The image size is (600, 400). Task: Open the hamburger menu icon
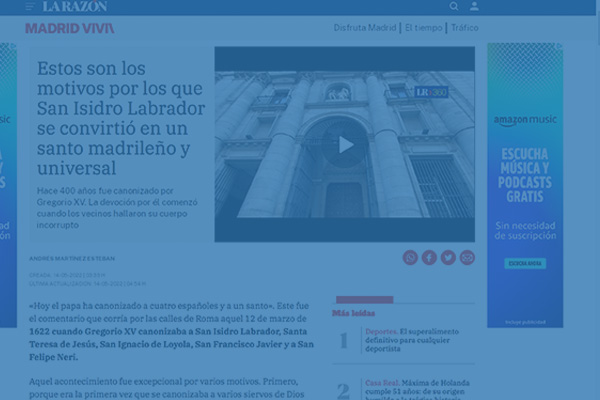(x=30, y=6)
